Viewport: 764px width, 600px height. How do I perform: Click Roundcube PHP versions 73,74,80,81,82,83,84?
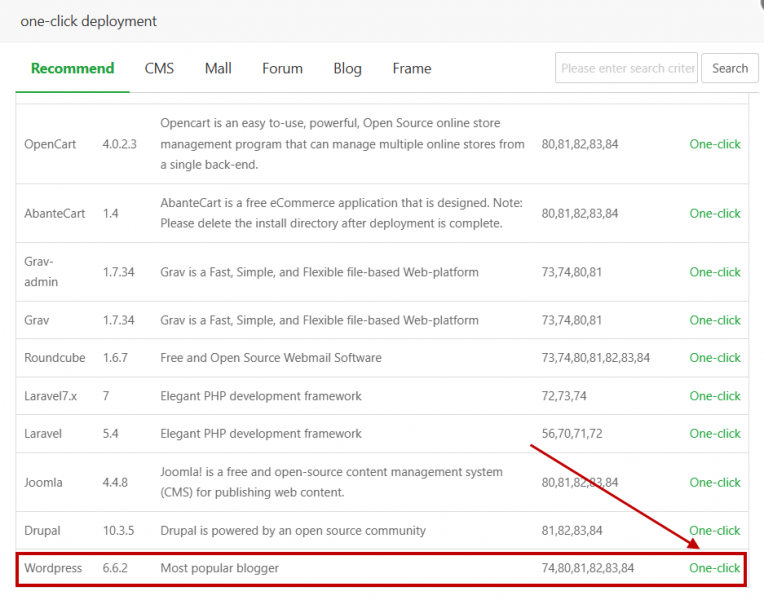595,358
